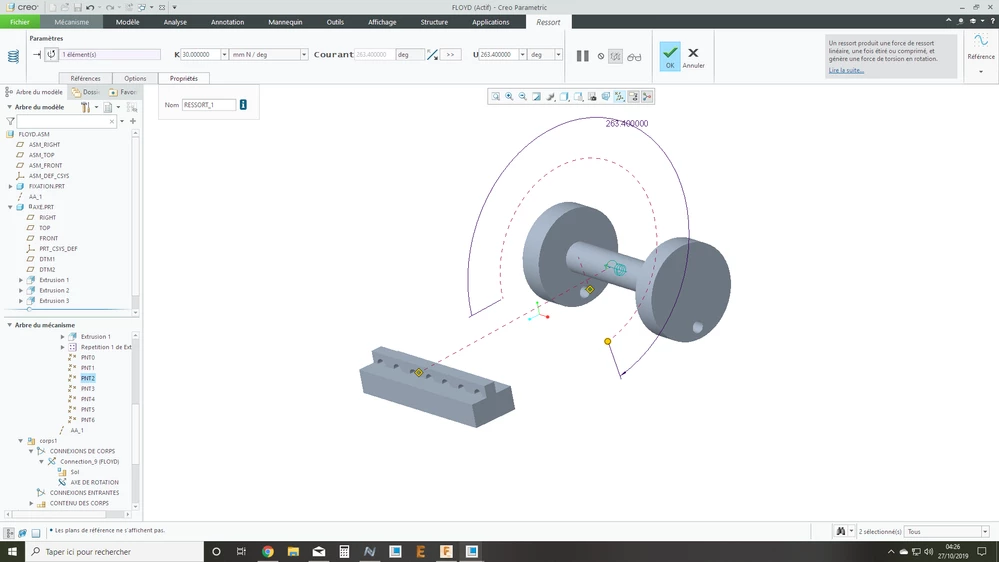Open the info icon next to RESSORT_1 name
Viewport: 999px width, 562px height.
[x=243, y=104]
